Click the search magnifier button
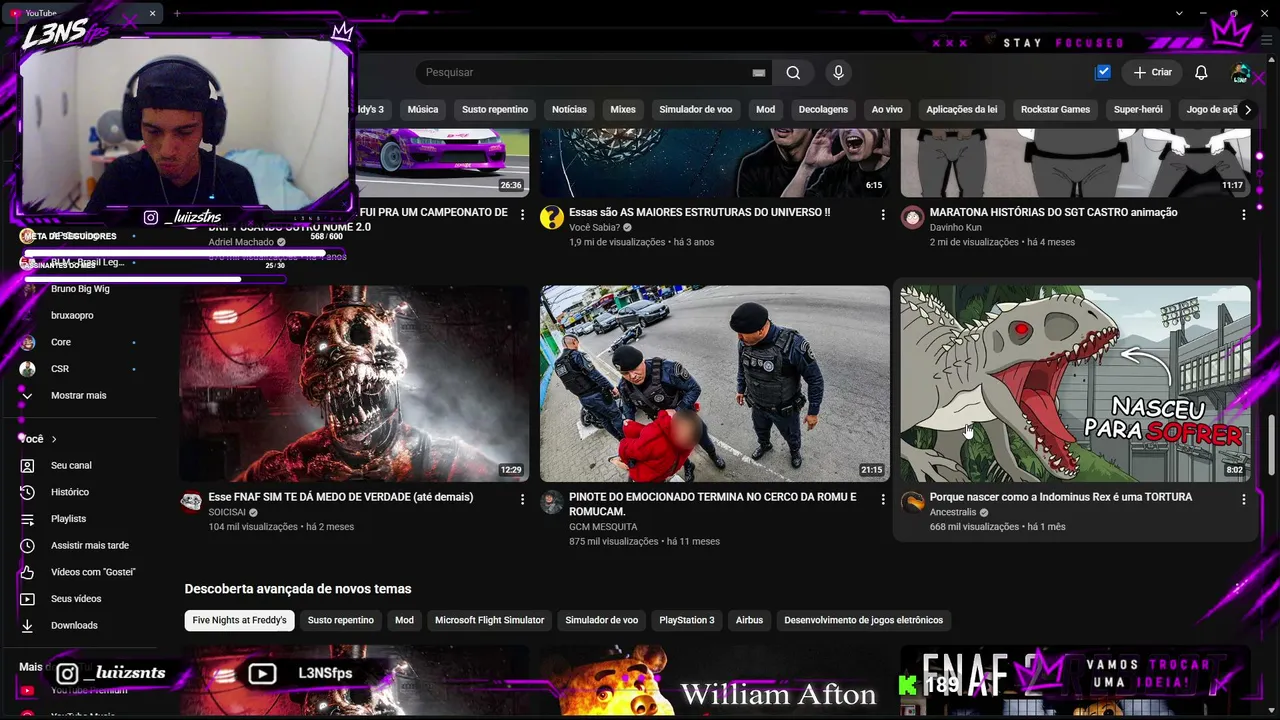Viewport: 1280px width, 720px height. [x=793, y=73]
